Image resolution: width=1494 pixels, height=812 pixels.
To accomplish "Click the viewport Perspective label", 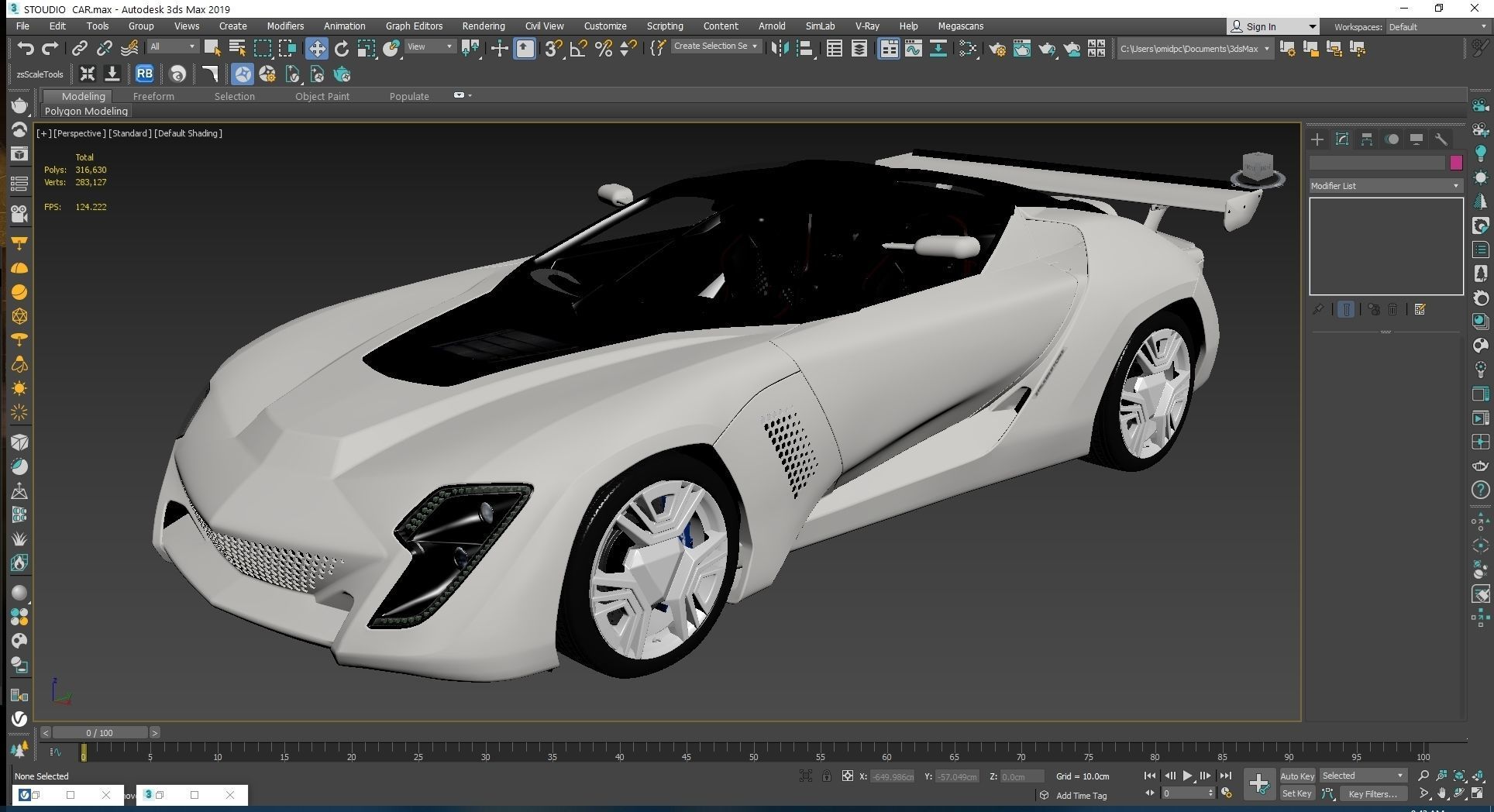I will tap(80, 133).
